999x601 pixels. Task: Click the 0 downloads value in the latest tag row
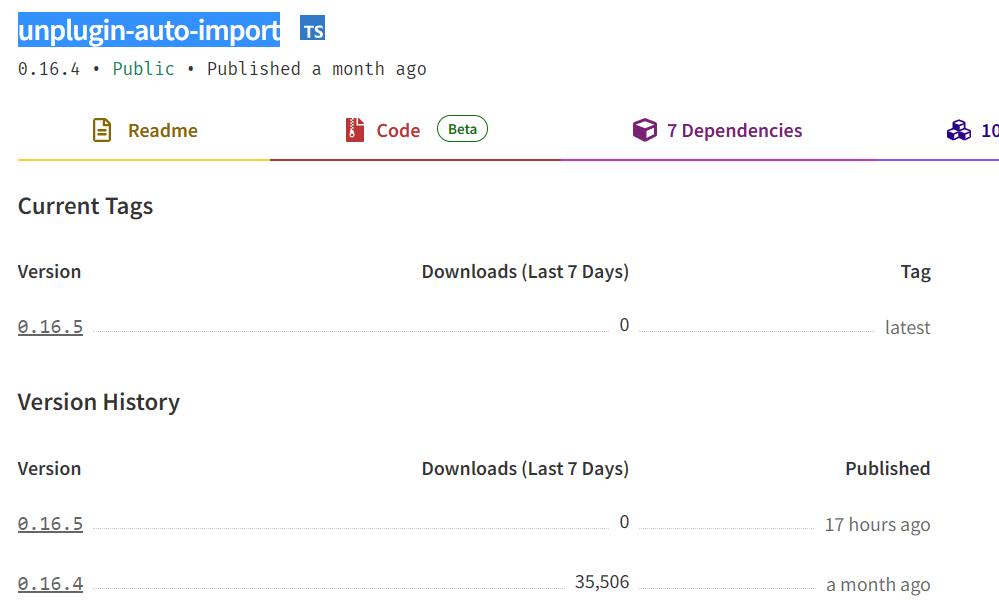(x=624, y=325)
